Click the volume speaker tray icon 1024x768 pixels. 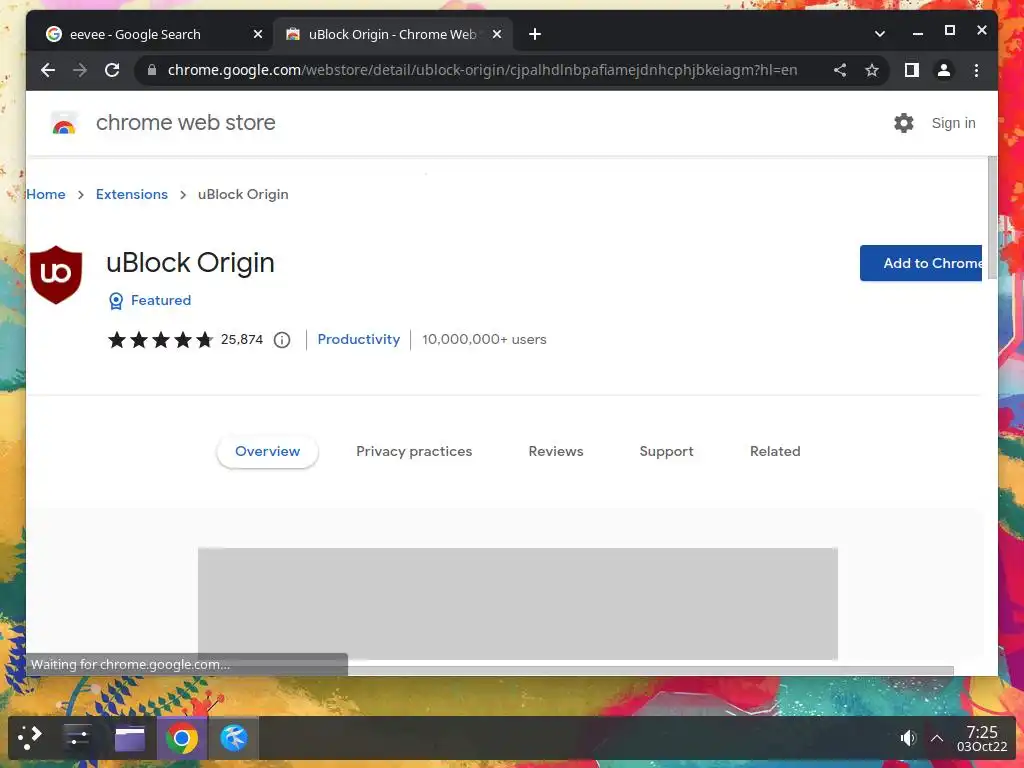[x=908, y=739]
